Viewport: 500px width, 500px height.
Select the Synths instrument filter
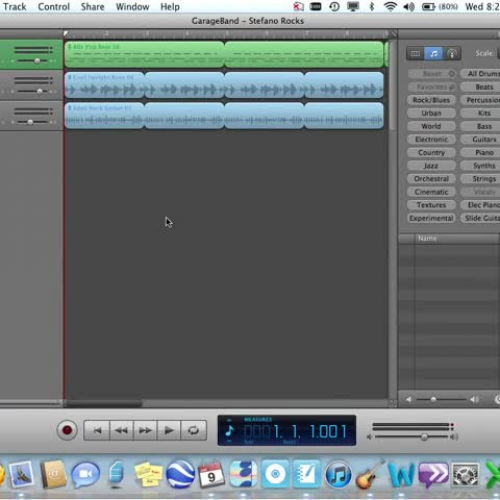[x=480, y=166]
